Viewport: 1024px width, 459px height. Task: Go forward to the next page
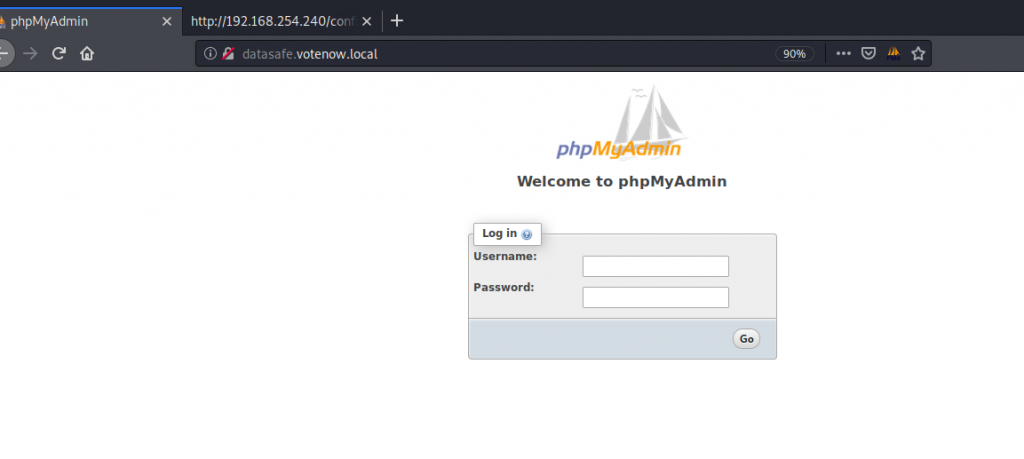coord(30,54)
